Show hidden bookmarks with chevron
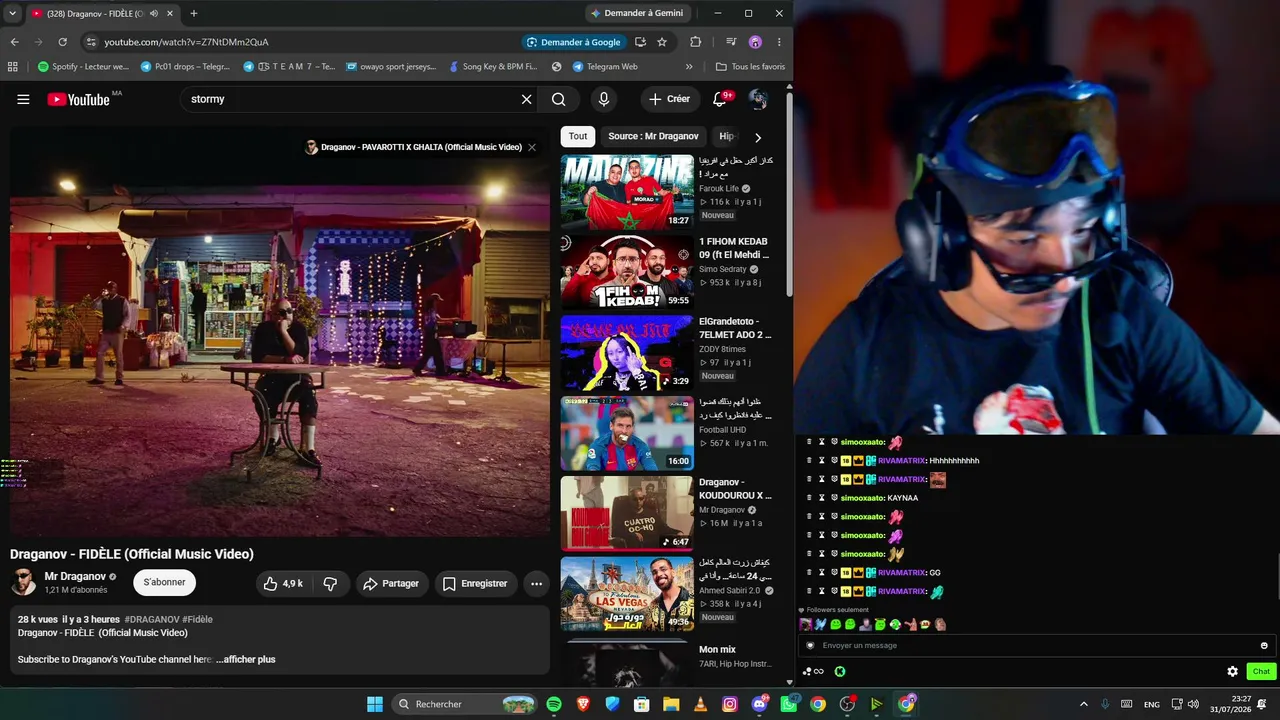1280x720 pixels. click(689, 67)
